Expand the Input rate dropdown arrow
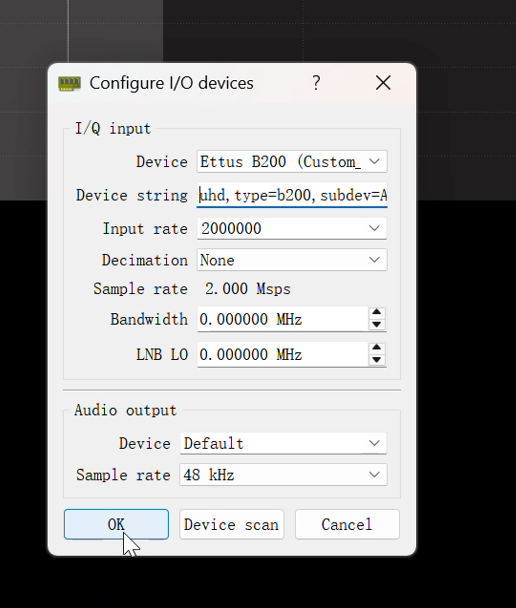This screenshot has height=608, width=516. tap(374, 228)
